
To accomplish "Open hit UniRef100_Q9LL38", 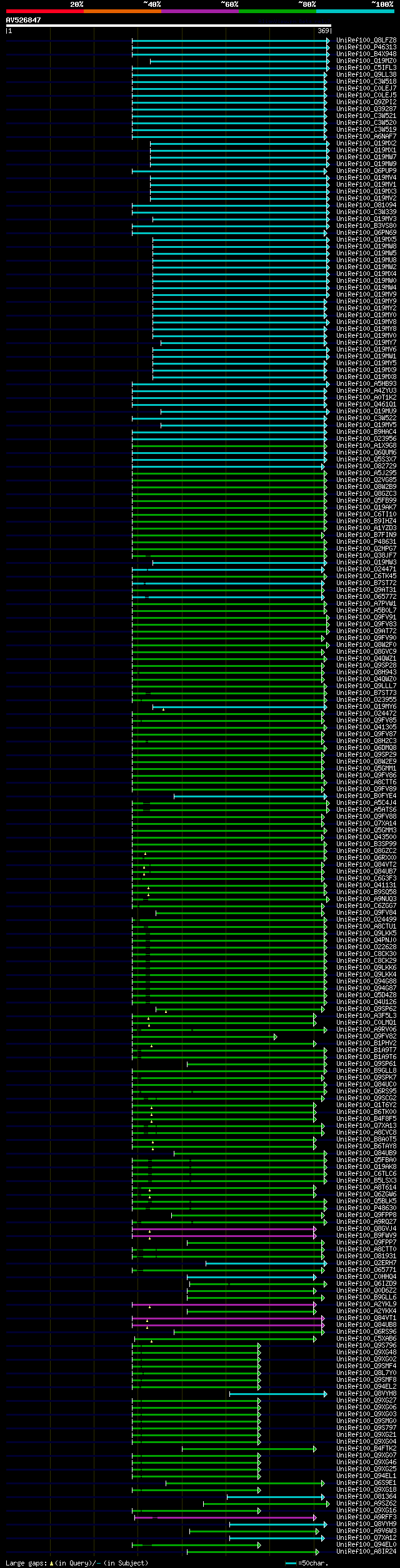I will (366, 75).
